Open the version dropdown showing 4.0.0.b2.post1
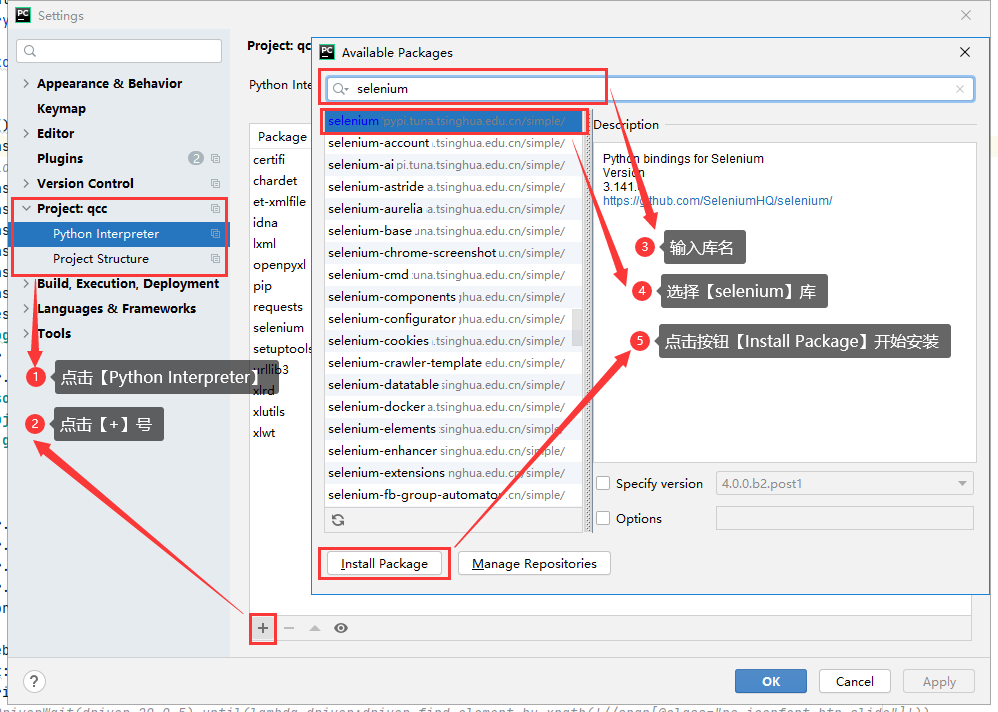This screenshot has height=712, width=998. (x=844, y=484)
